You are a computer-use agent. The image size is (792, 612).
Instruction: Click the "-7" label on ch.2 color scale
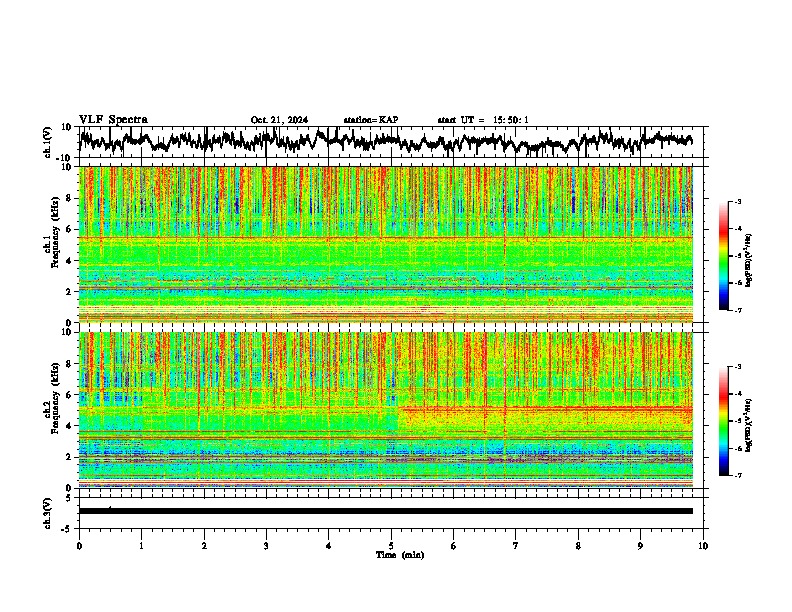[x=738, y=475]
